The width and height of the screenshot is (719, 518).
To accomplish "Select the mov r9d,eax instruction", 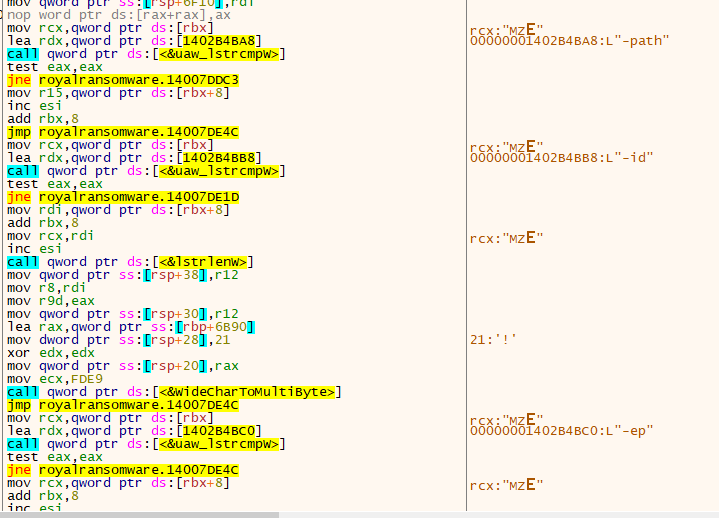I will tap(51, 301).
